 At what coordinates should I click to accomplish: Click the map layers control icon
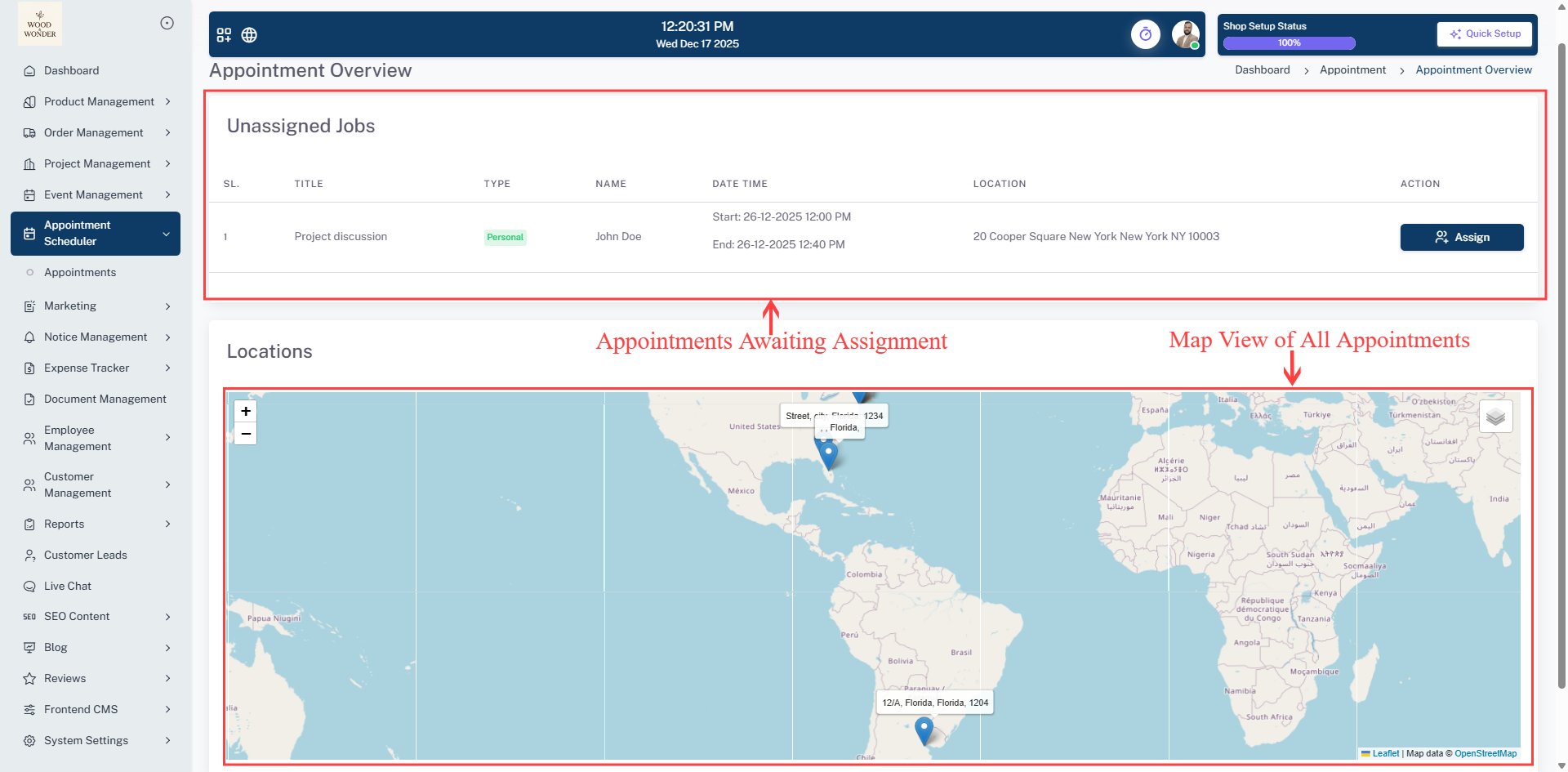[x=1495, y=417]
